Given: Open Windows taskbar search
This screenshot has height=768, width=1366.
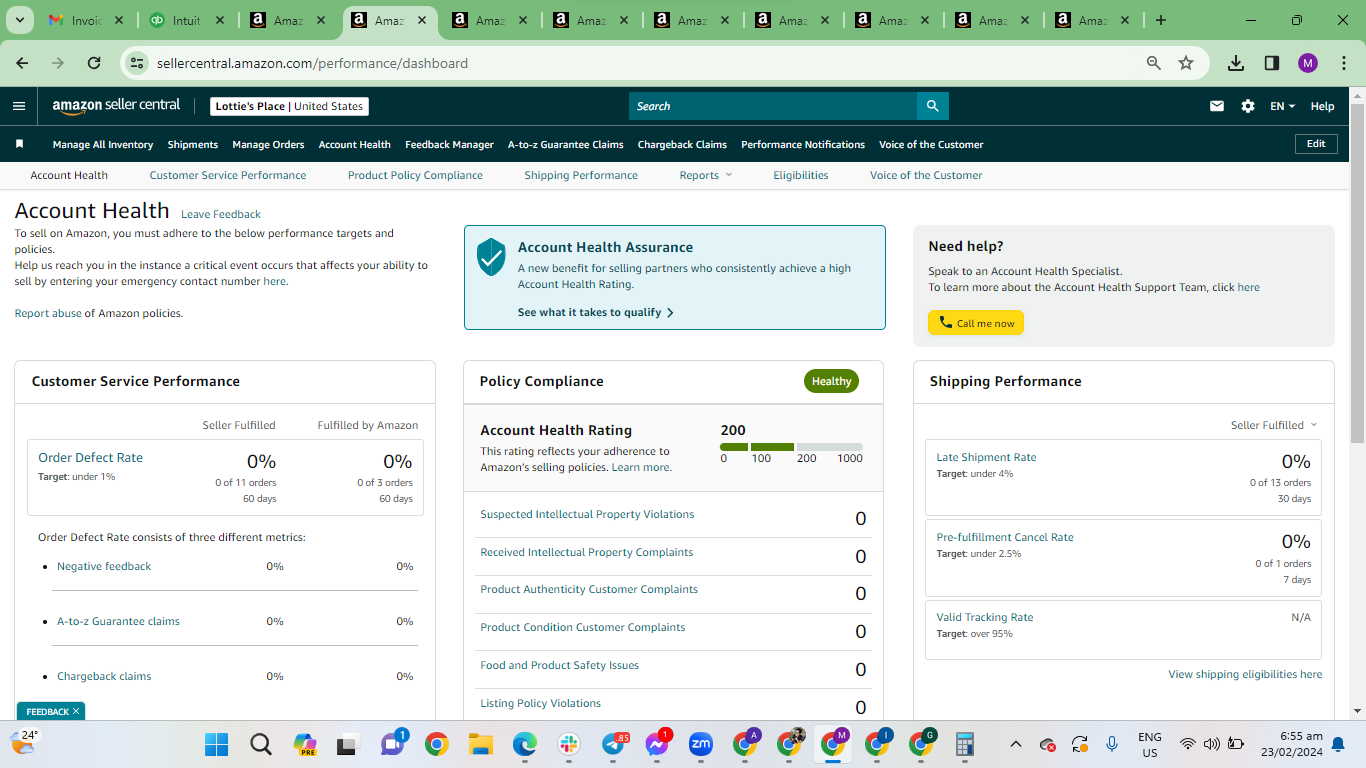Looking at the screenshot, I should point(260,744).
